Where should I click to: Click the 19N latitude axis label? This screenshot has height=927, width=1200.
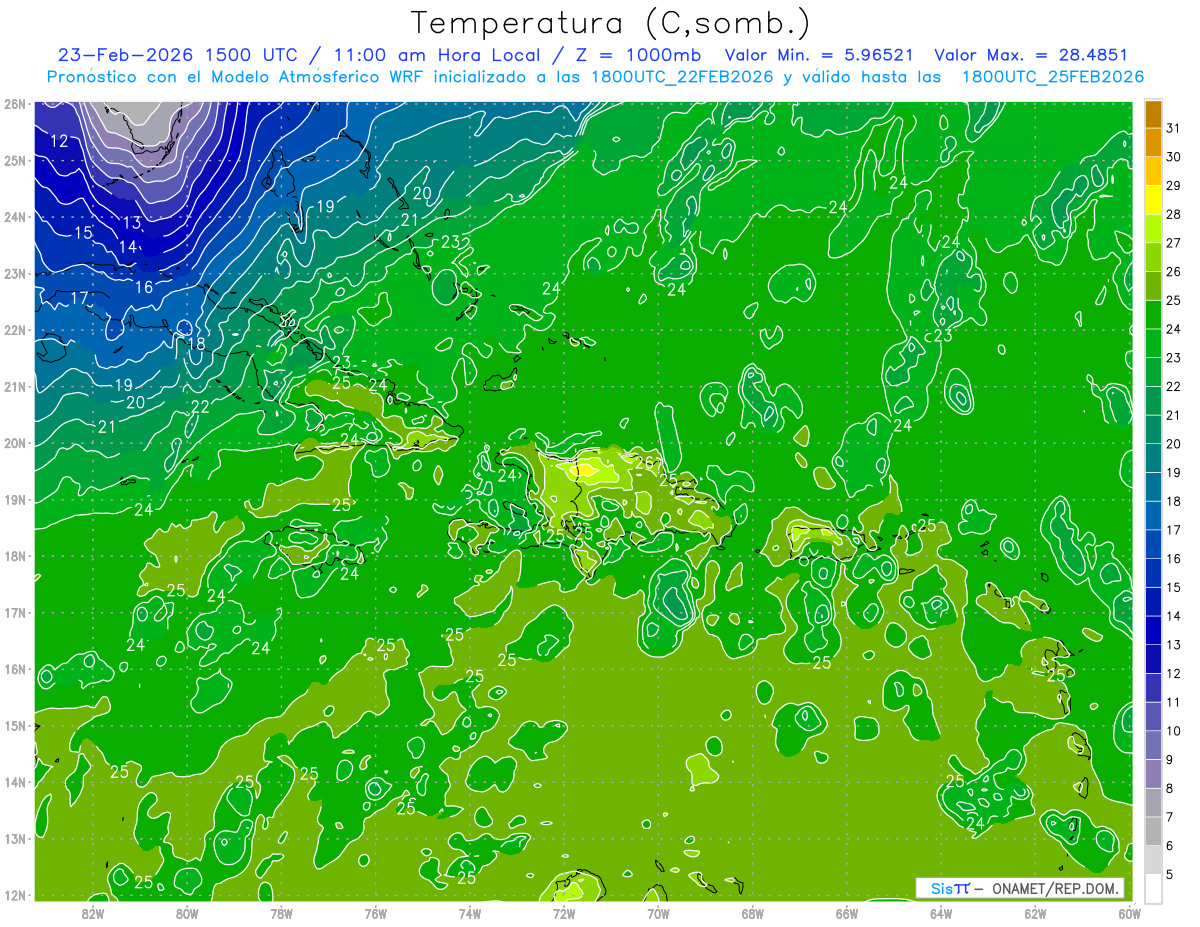(x=15, y=500)
